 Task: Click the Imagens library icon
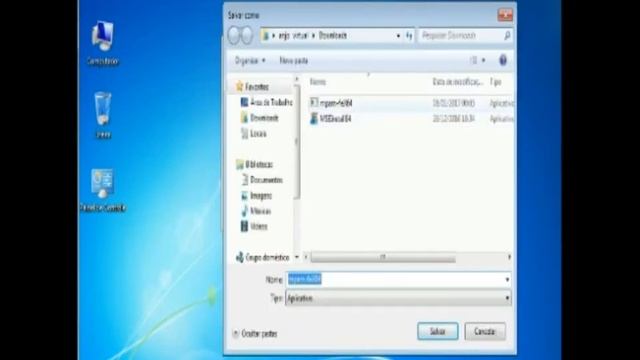point(244,196)
